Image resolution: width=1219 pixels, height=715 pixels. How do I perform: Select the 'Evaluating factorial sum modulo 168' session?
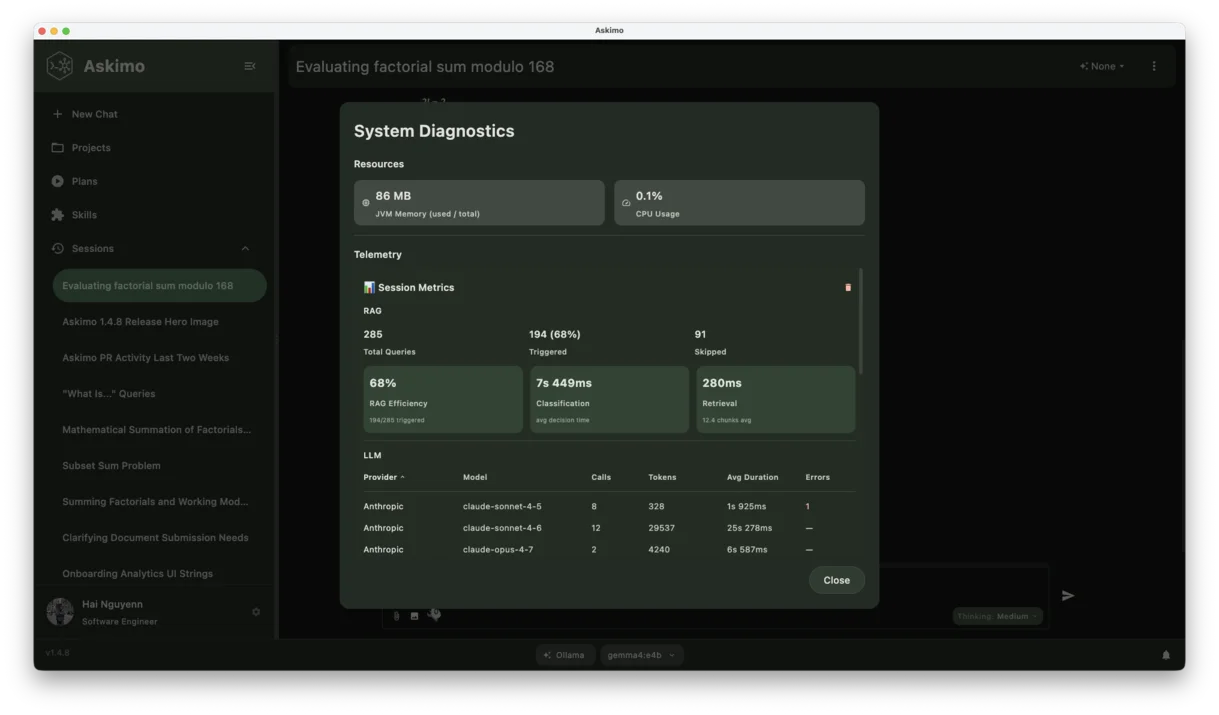[x=160, y=286]
